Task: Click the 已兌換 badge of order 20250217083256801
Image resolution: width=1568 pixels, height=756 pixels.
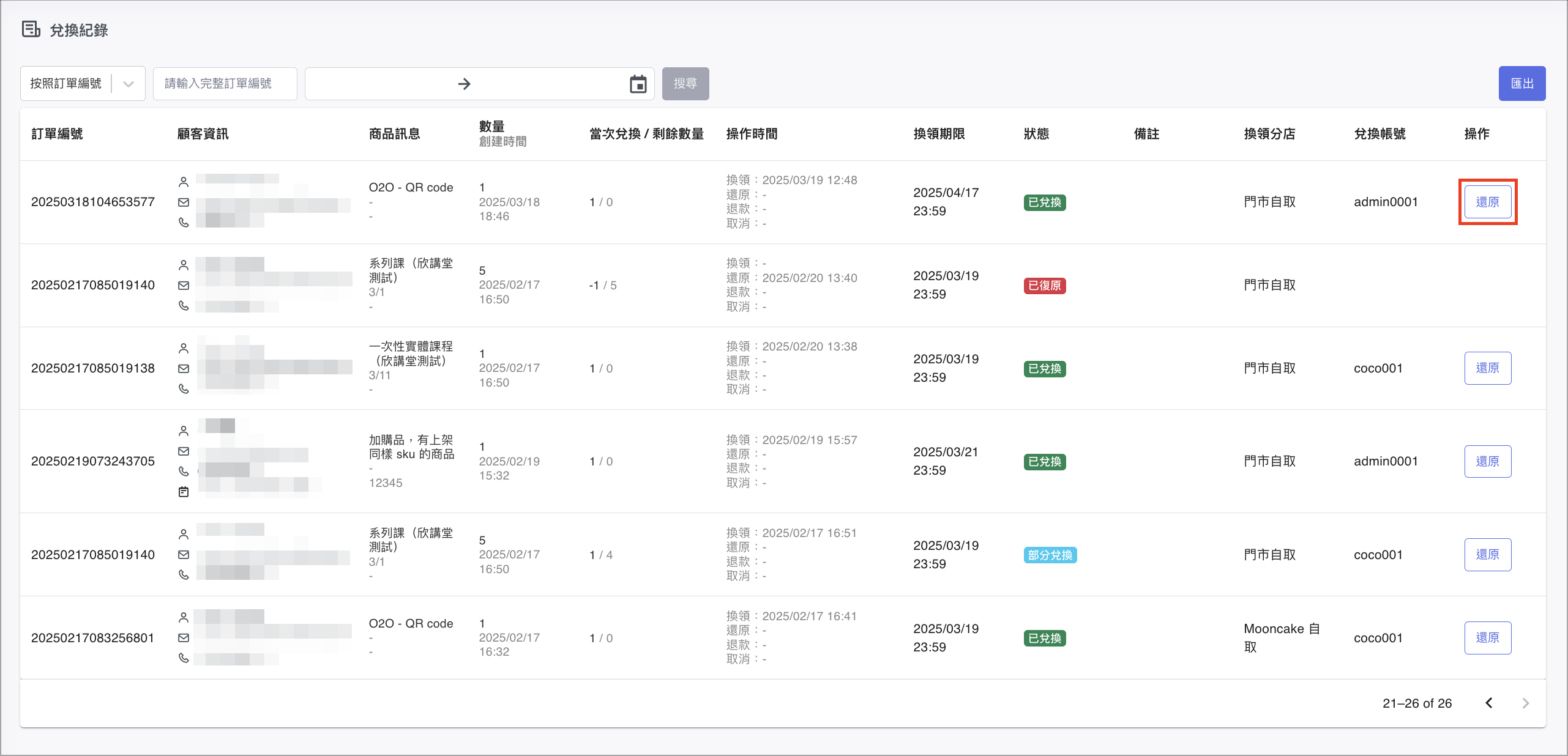Action: [x=1045, y=639]
